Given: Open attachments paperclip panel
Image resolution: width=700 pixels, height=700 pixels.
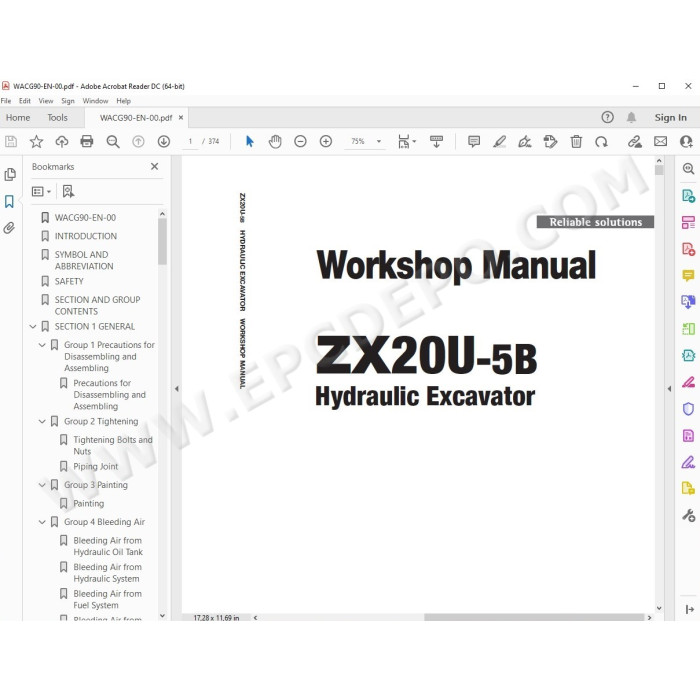Looking at the screenshot, I should pos(9,228).
